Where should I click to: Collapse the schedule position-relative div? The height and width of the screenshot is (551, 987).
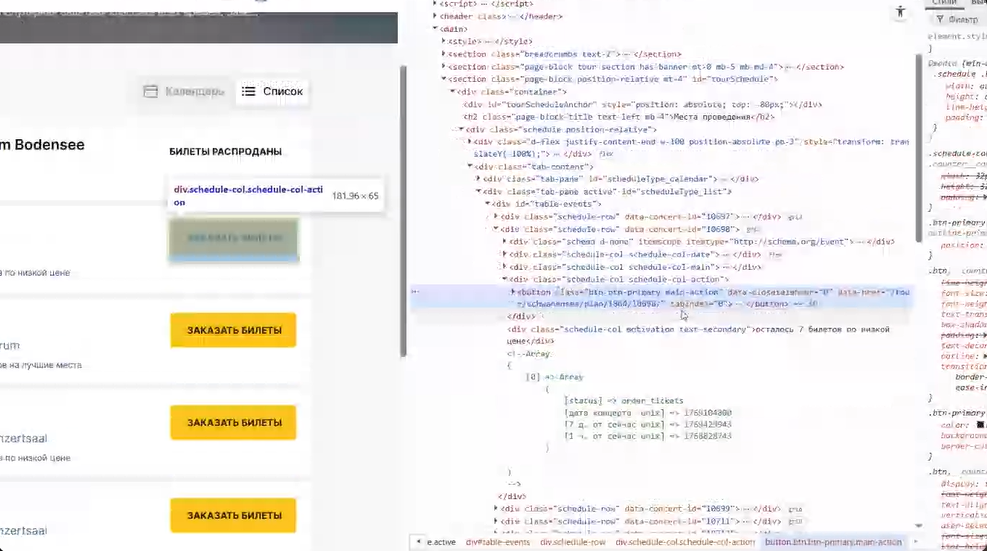tap(461, 130)
